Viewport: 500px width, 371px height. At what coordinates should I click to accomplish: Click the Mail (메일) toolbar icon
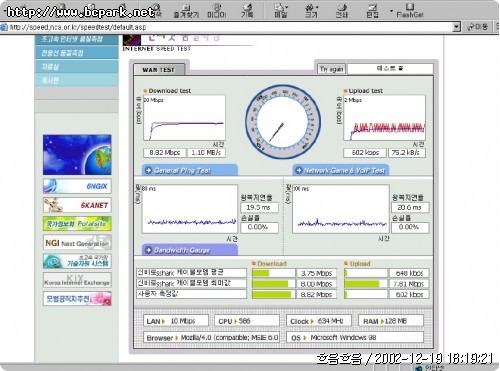[x=280, y=11]
